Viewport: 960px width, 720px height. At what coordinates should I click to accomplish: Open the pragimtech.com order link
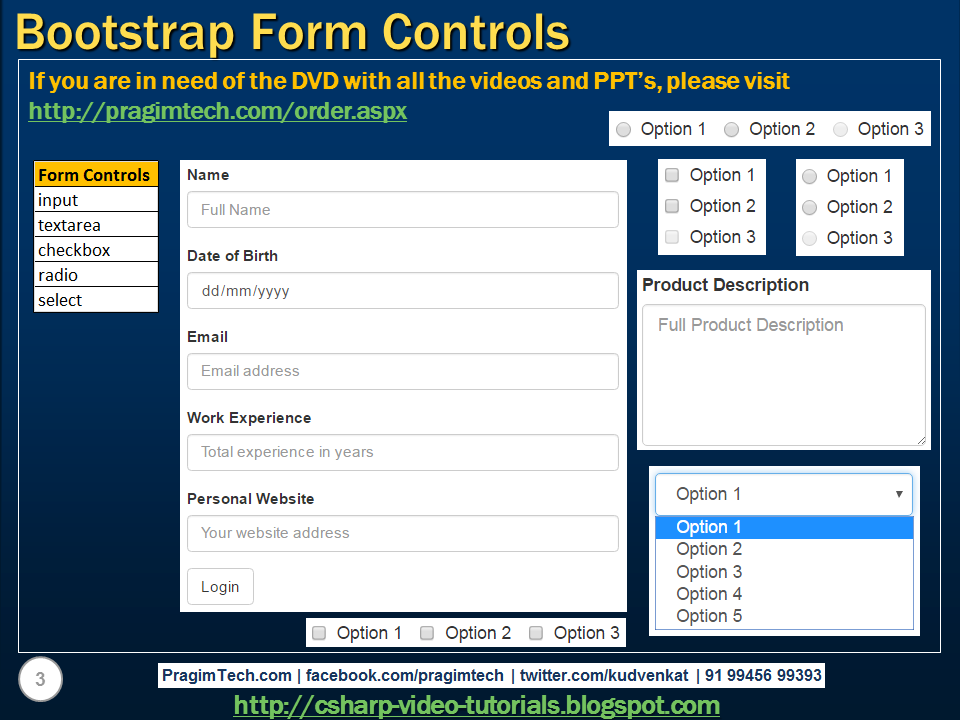point(217,111)
